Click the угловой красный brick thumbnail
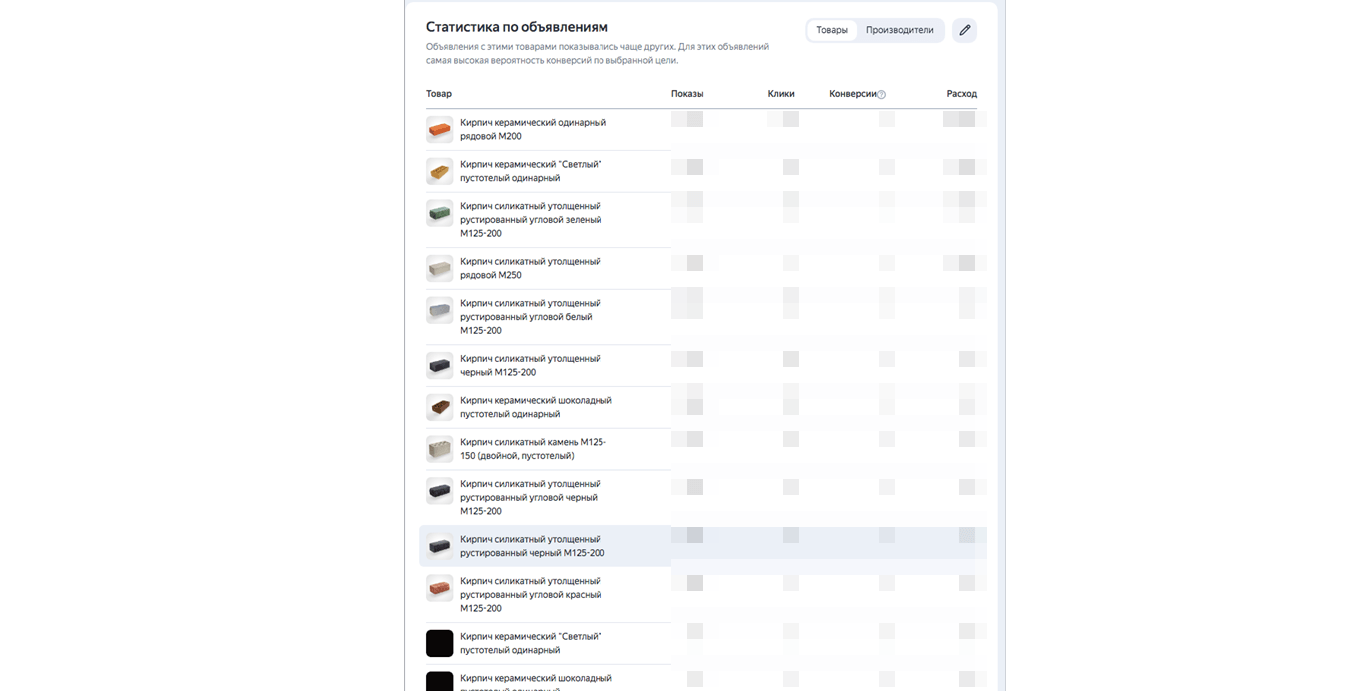The height and width of the screenshot is (692, 1366). pos(439,588)
